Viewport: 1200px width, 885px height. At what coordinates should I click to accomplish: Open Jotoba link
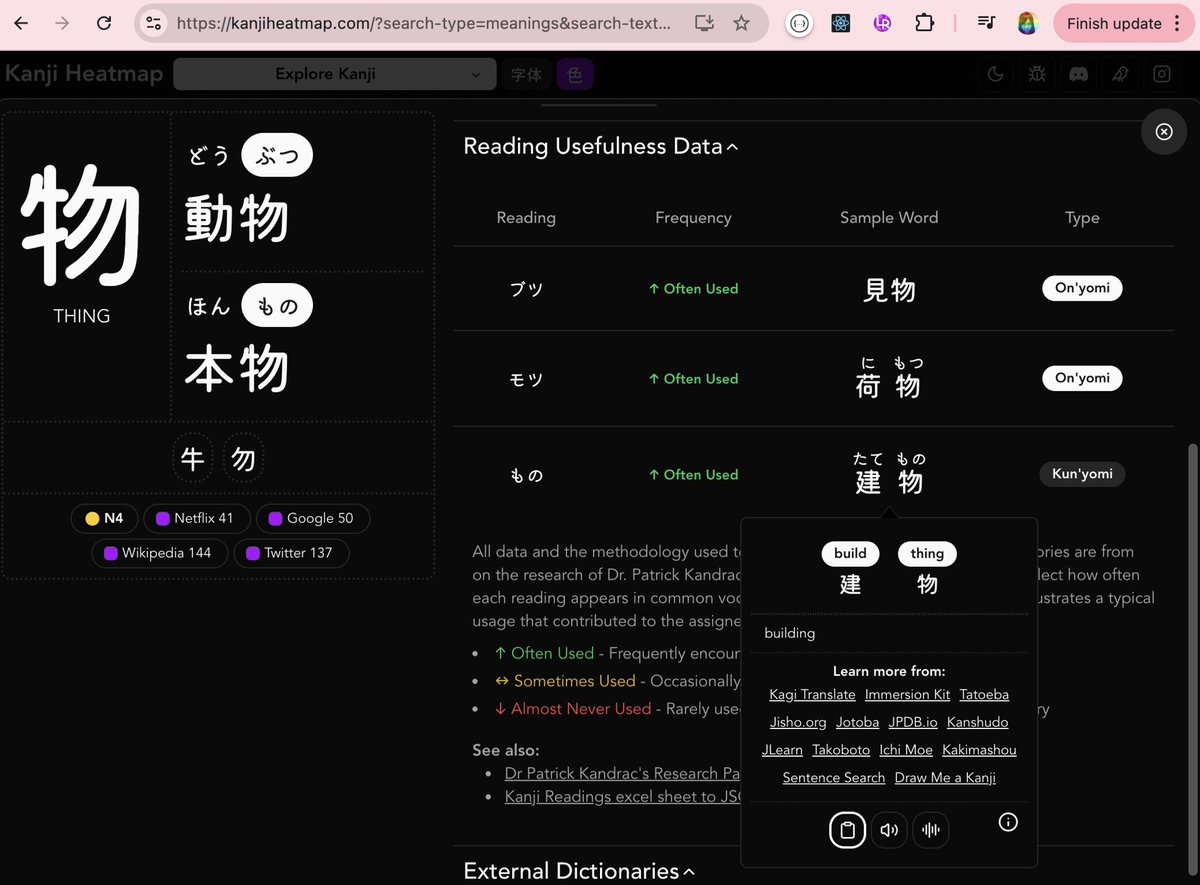(x=857, y=722)
